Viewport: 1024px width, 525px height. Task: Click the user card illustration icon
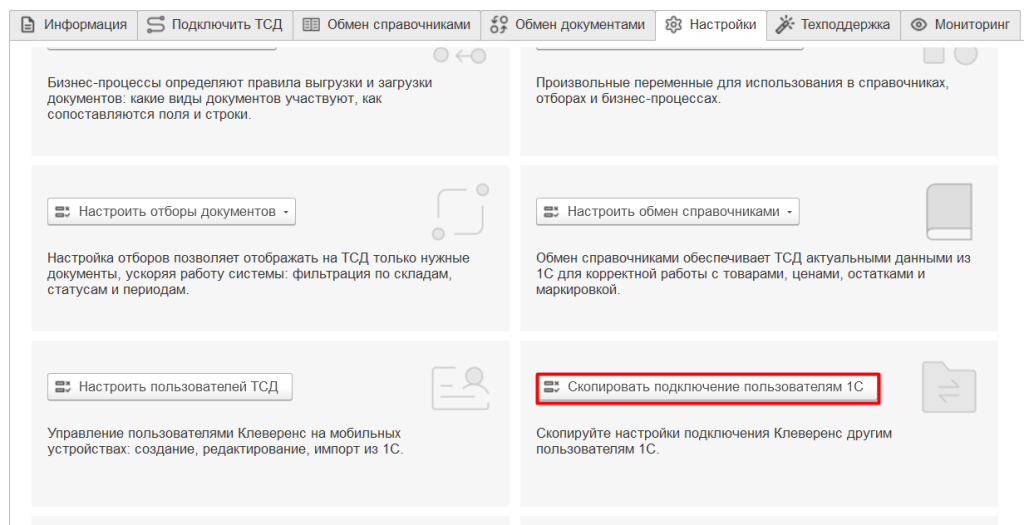coord(460,388)
